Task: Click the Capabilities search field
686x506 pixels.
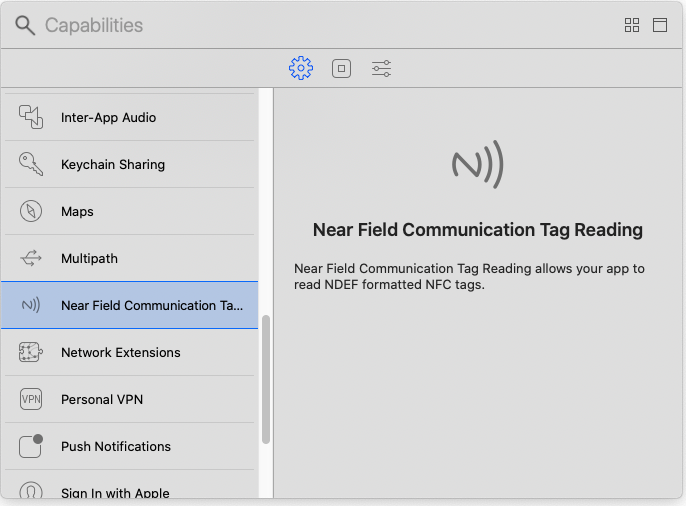Action: pos(300,25)
